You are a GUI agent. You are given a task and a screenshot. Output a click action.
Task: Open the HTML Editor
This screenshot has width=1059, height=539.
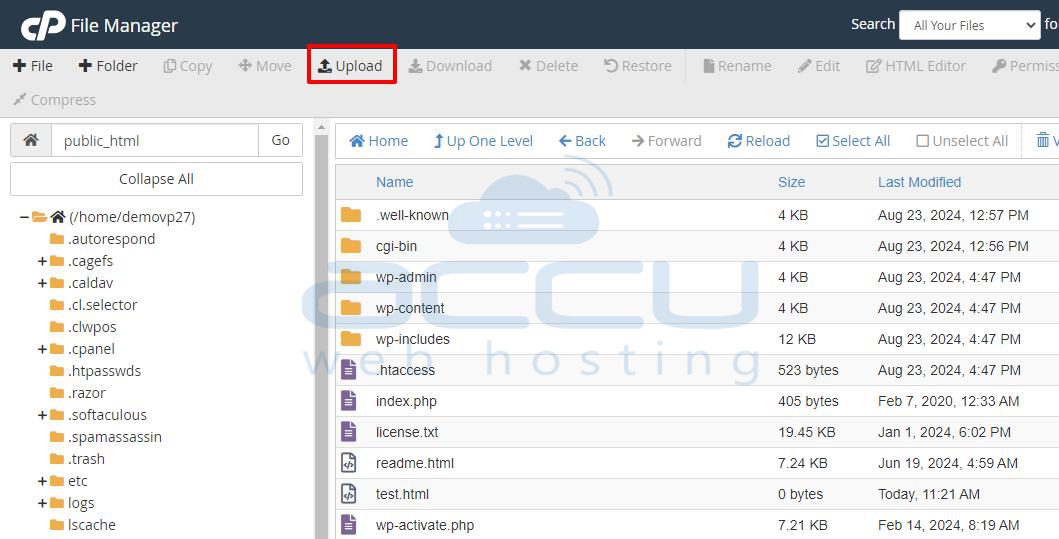click(916, 66)
